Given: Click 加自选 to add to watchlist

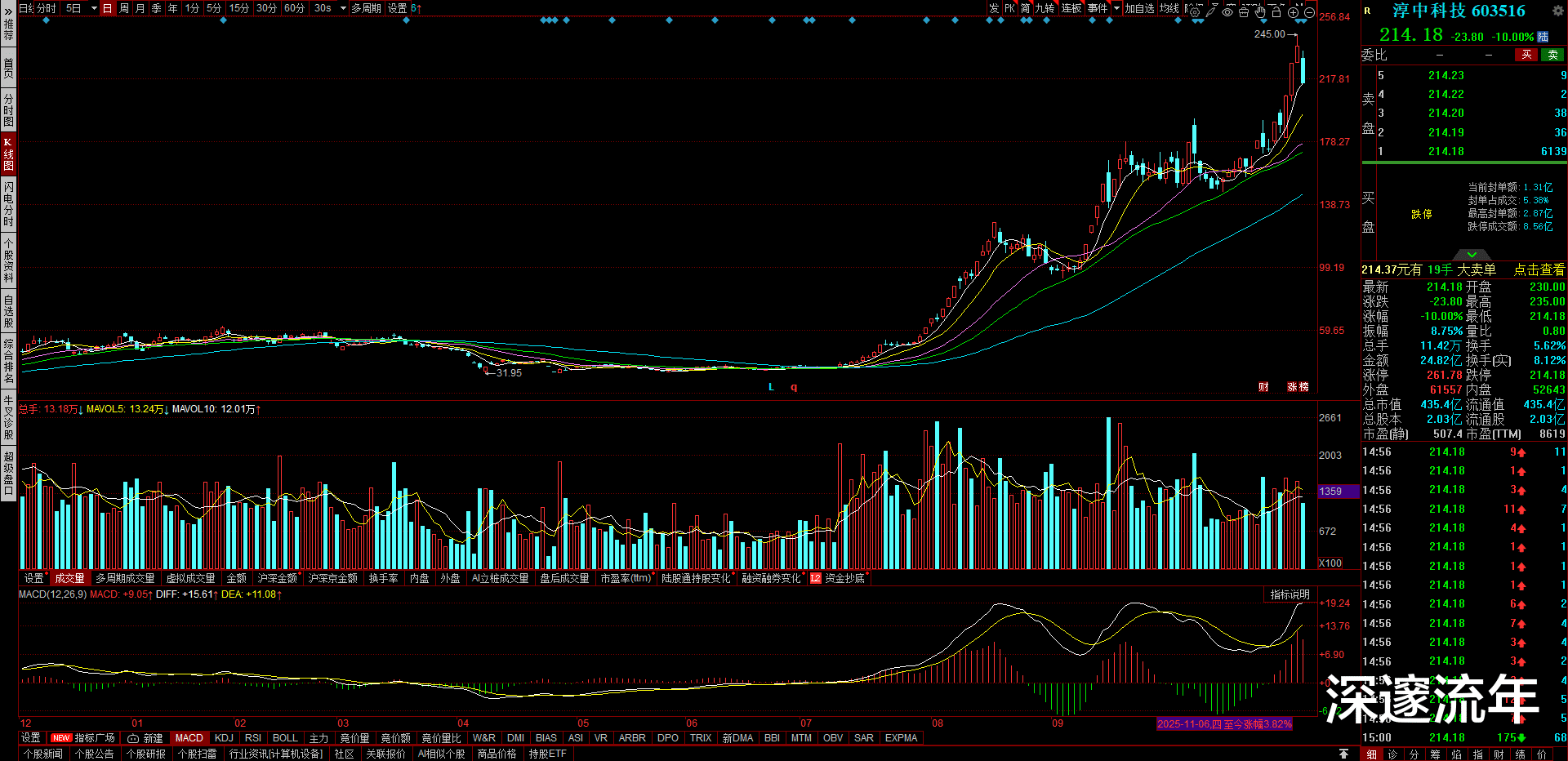Looking at the screenshot, I should [x=1140, y=8].
